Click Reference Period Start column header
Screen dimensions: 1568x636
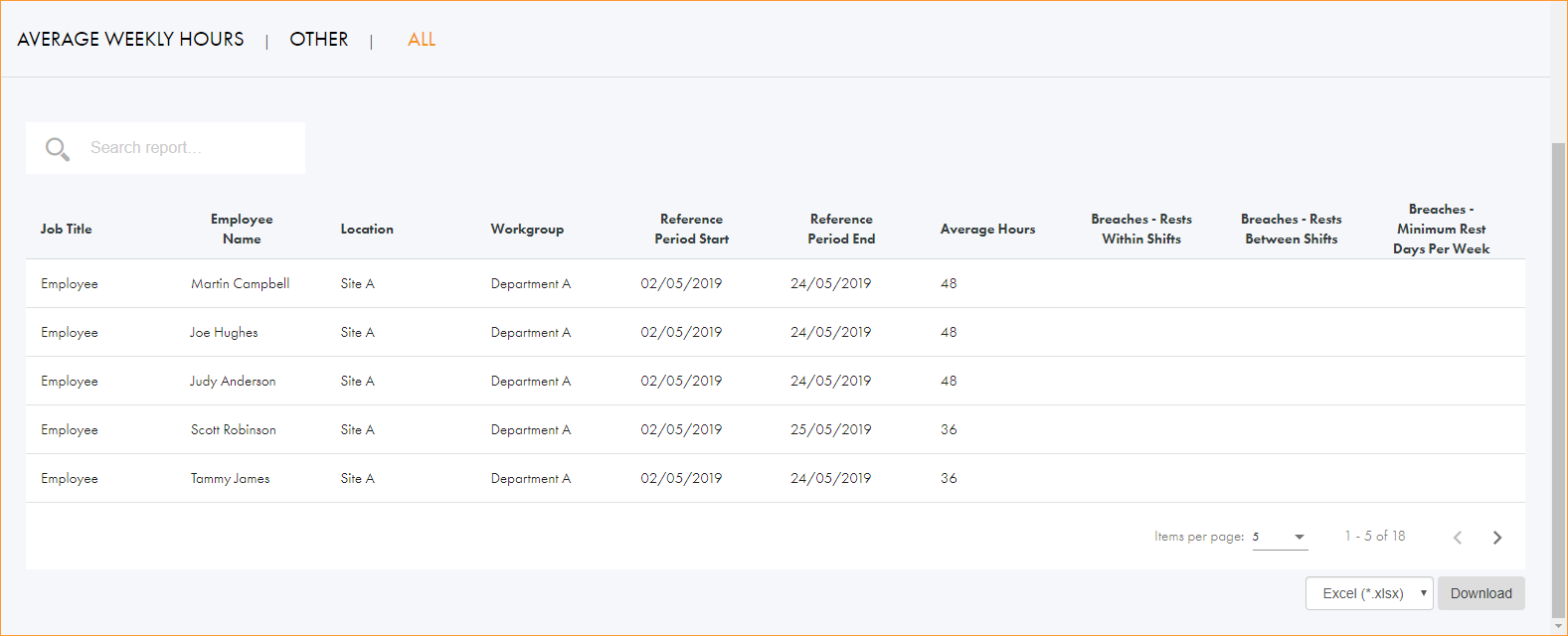[x=691, y=229]
